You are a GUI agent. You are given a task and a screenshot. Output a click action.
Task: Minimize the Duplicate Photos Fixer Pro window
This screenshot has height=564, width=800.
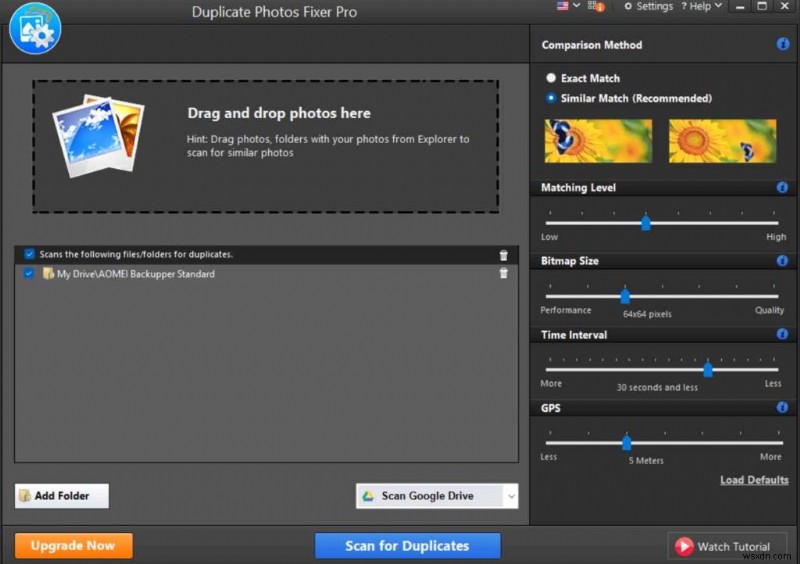[x=740, y=7]
